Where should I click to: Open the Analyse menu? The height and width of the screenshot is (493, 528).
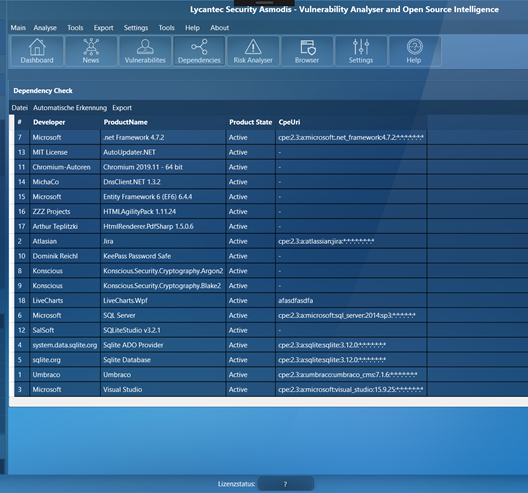[x=45, y=28]
